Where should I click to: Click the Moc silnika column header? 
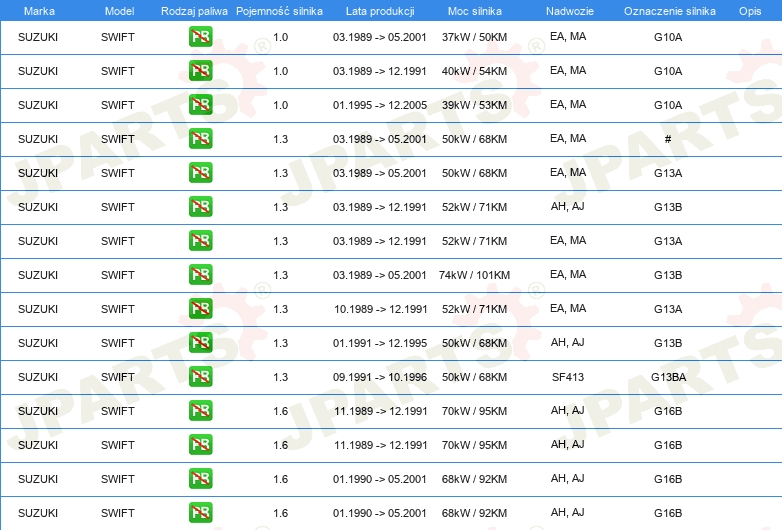tap(475, 11)
